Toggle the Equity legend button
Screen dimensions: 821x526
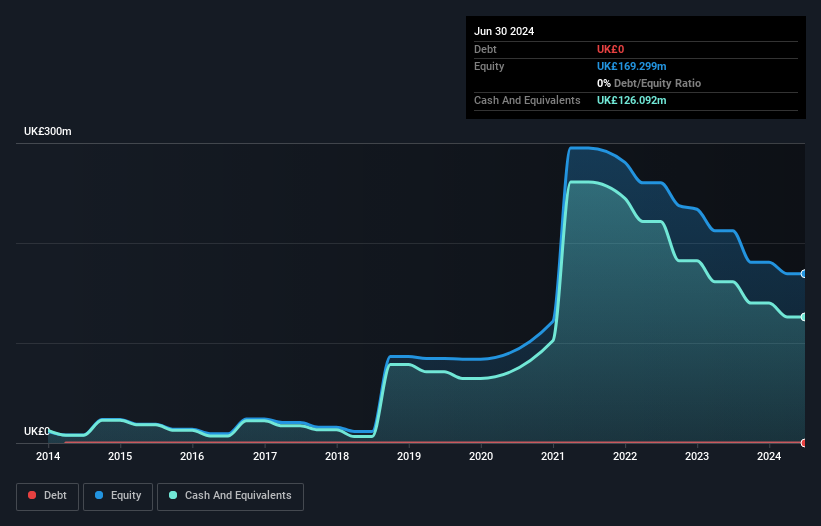[118, 496]
